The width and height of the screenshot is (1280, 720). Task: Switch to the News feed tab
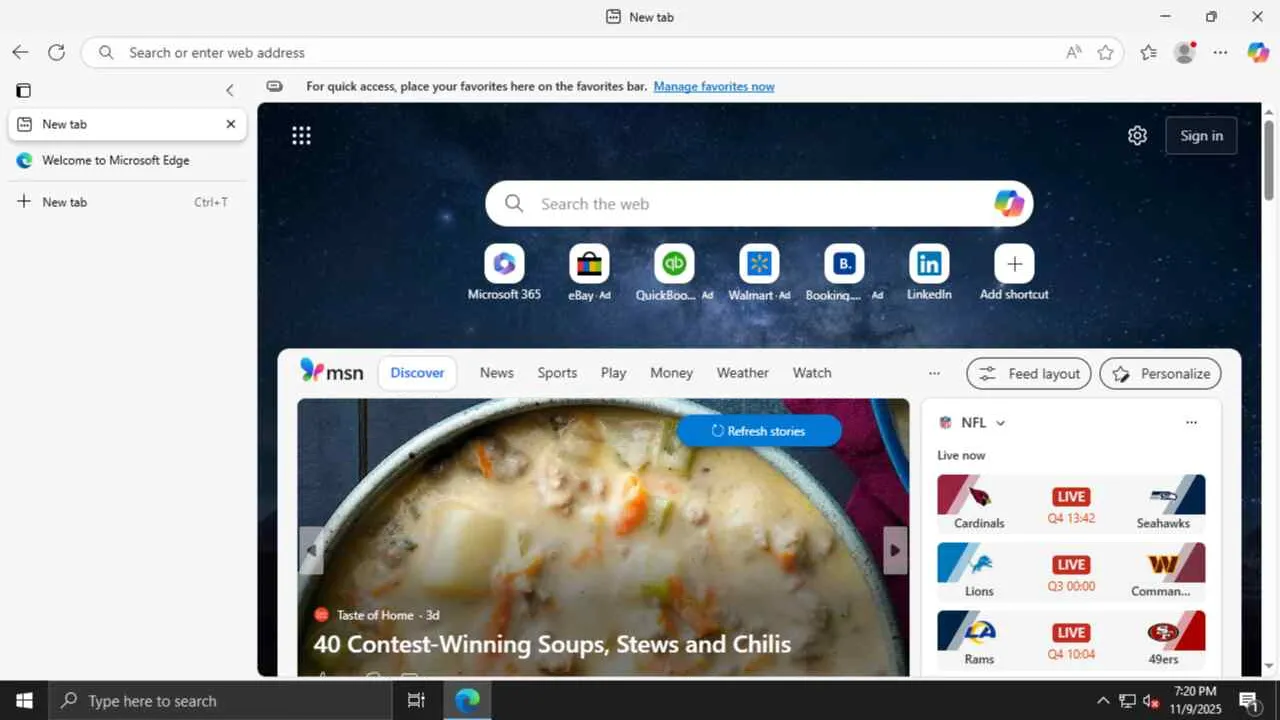(x=496, y=373)
